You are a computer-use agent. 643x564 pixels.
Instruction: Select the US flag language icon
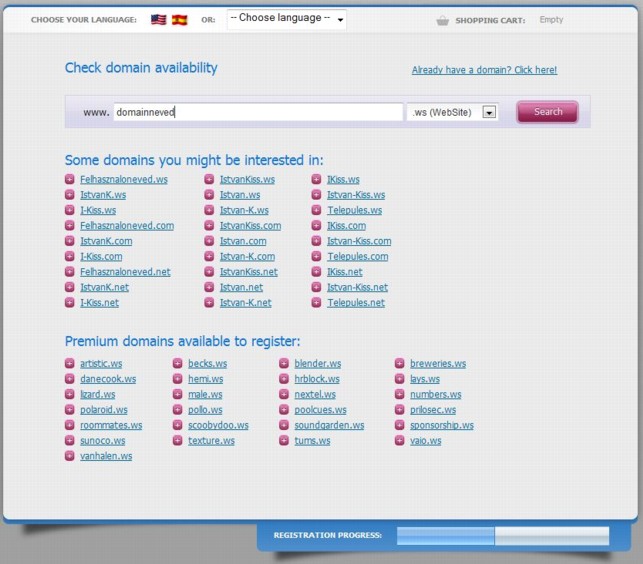158,20
